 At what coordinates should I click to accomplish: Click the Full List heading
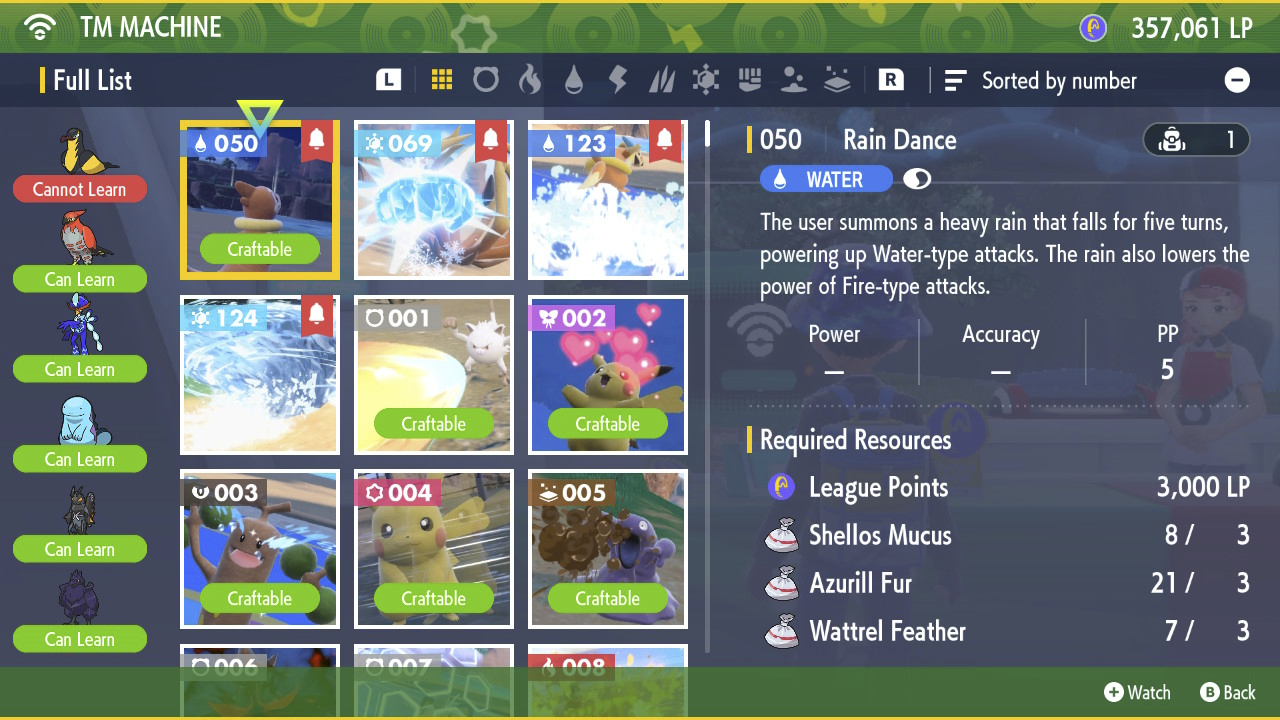pyautogui.click(x=92, y=81)
